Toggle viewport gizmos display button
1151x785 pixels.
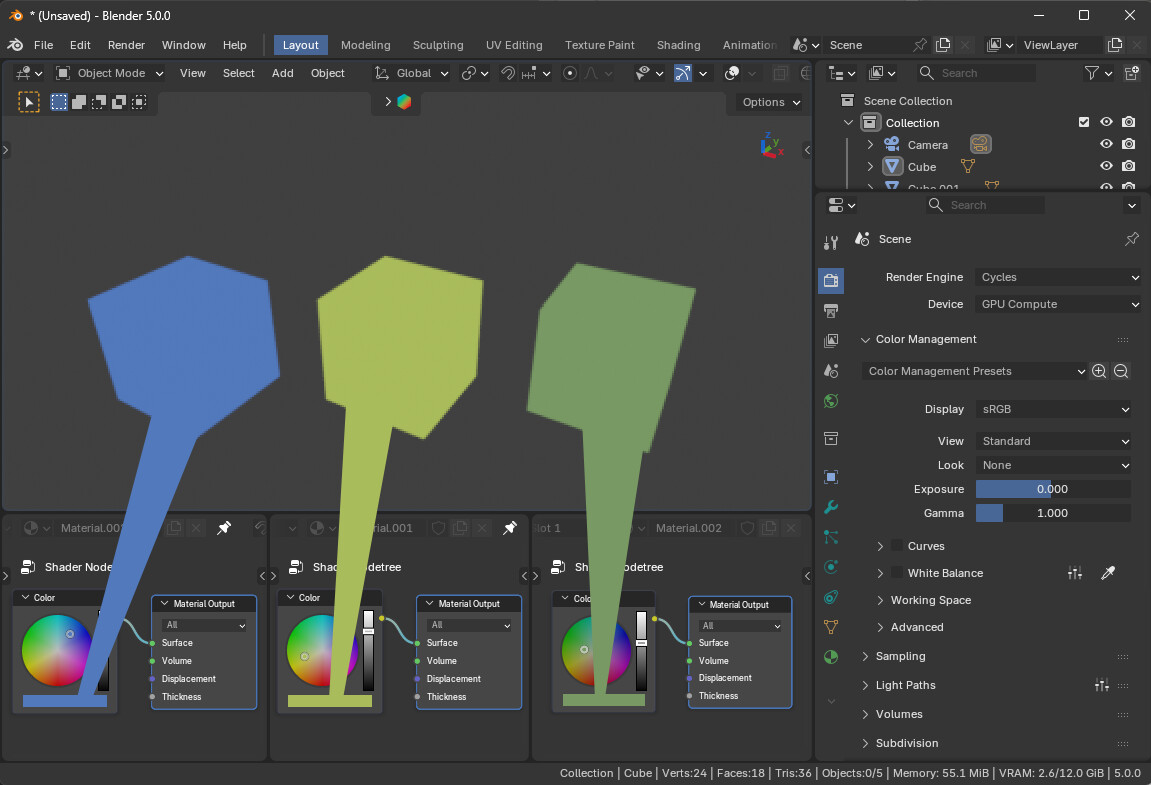[x=683, y=73]
